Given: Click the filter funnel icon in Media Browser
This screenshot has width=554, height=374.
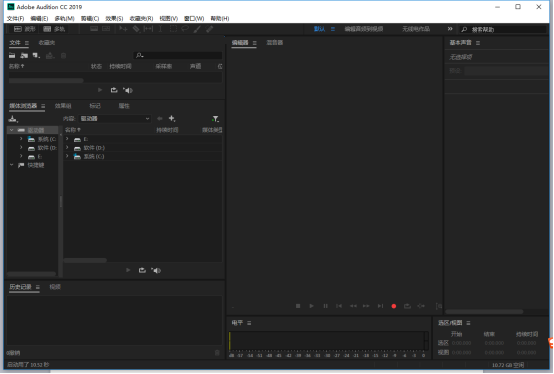Looking at the screenshot, I should click(x=215, y=119).
